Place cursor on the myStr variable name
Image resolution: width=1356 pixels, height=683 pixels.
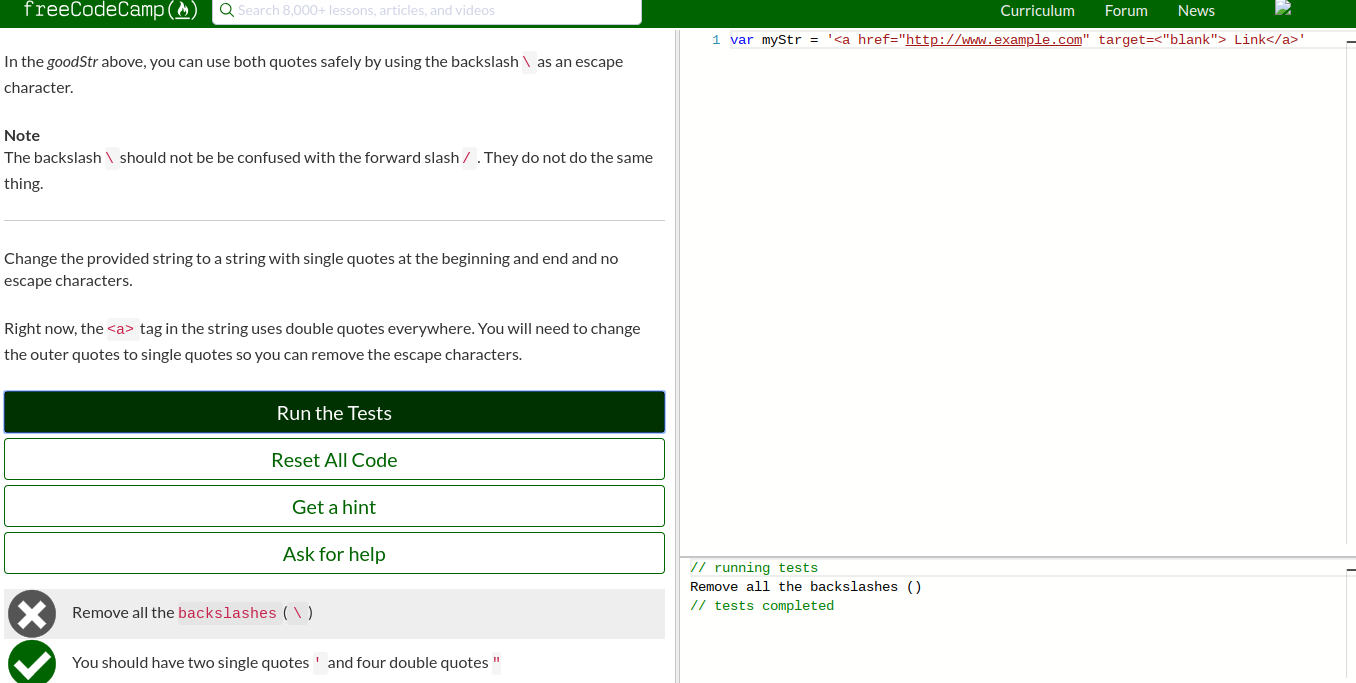point(781,40)
